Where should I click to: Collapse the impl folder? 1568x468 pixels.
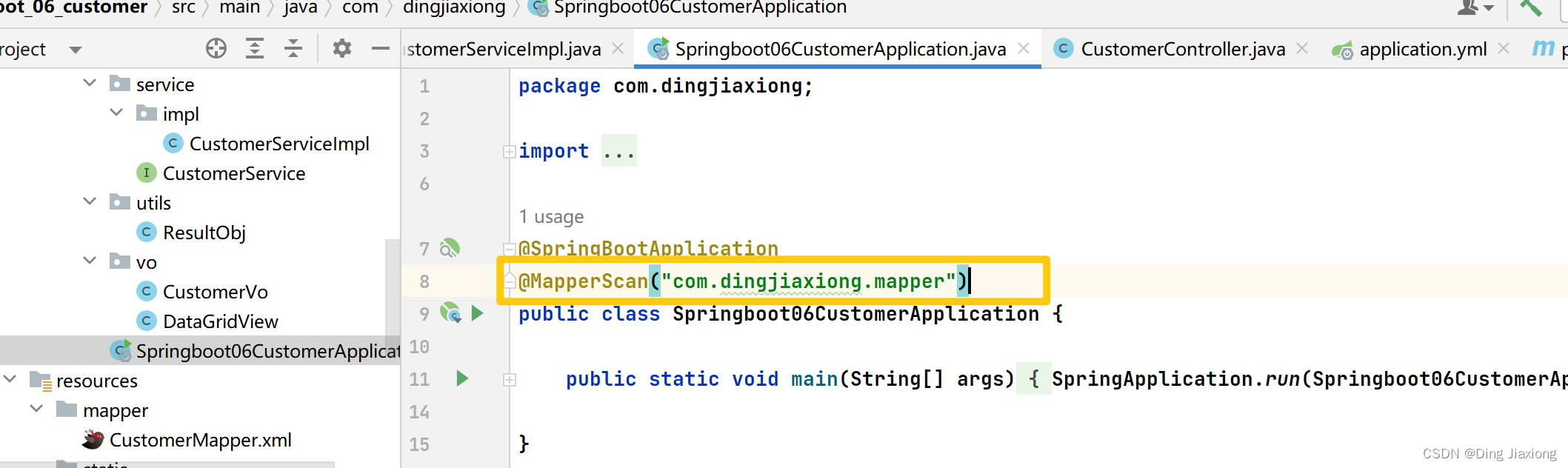point(116,113)
